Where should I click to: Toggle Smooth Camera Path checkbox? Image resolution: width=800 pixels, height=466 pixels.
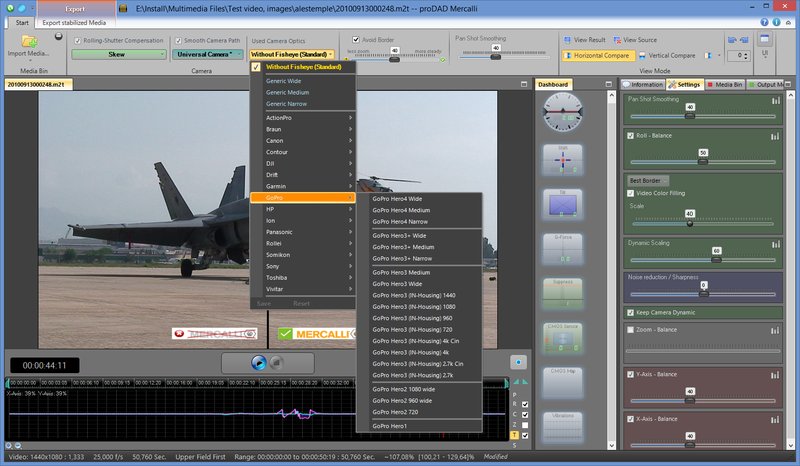pyautogui.click(x=179, y=40)
